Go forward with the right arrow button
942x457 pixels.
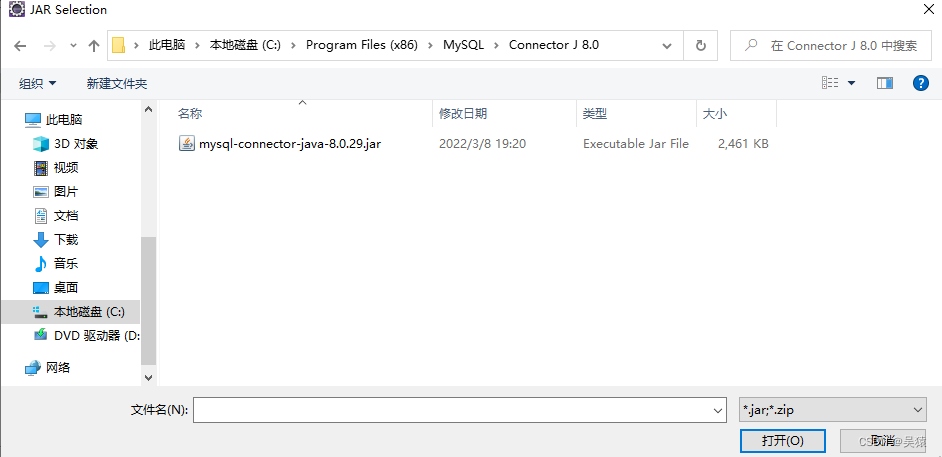(50, 46)
